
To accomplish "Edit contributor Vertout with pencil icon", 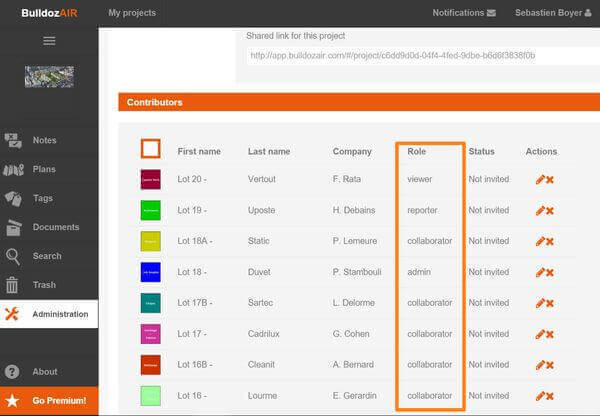I will pyautogui.click(x=540, y=179).
